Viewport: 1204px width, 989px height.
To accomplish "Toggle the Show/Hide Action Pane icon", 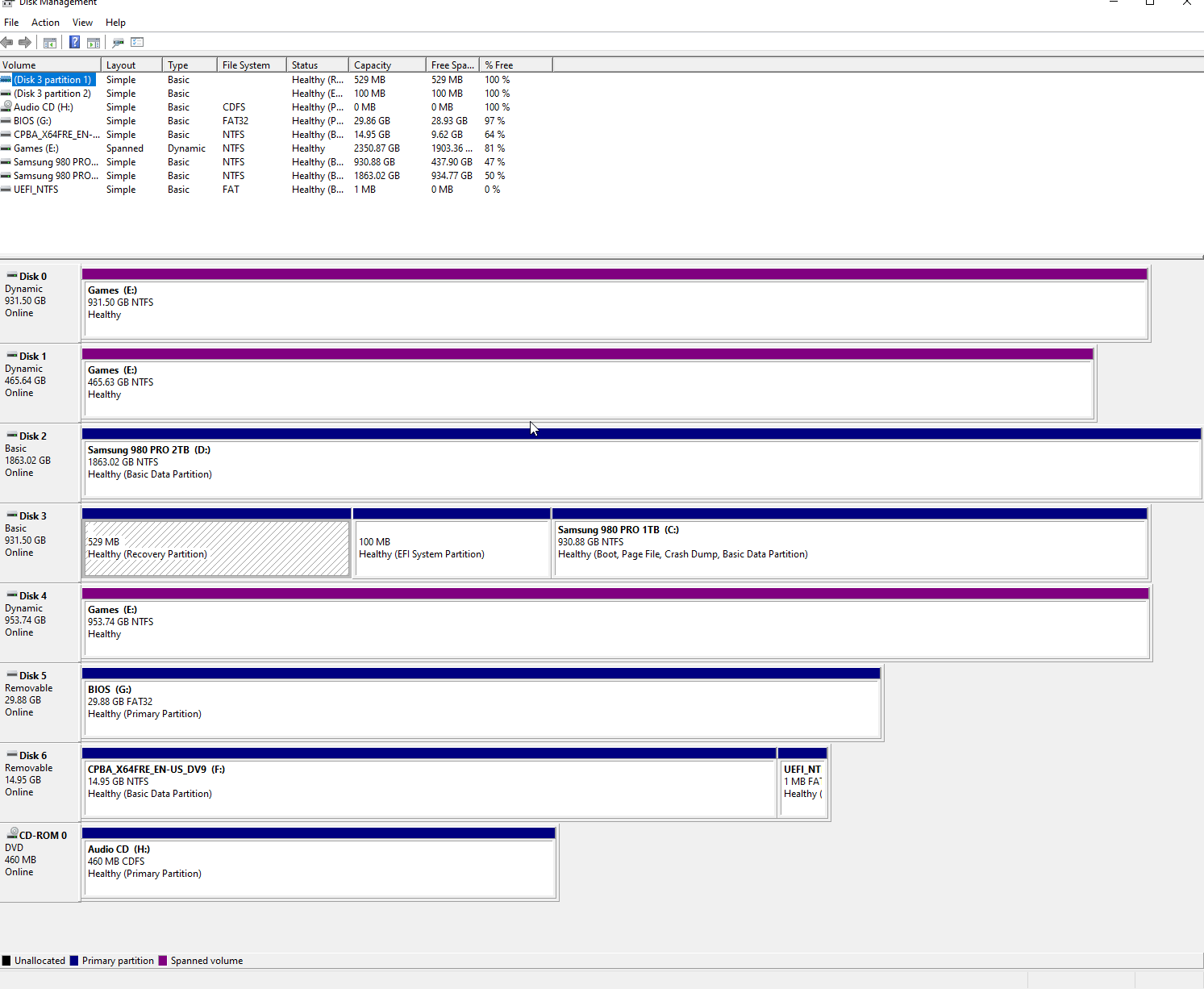I will click(x=94, y=42).
